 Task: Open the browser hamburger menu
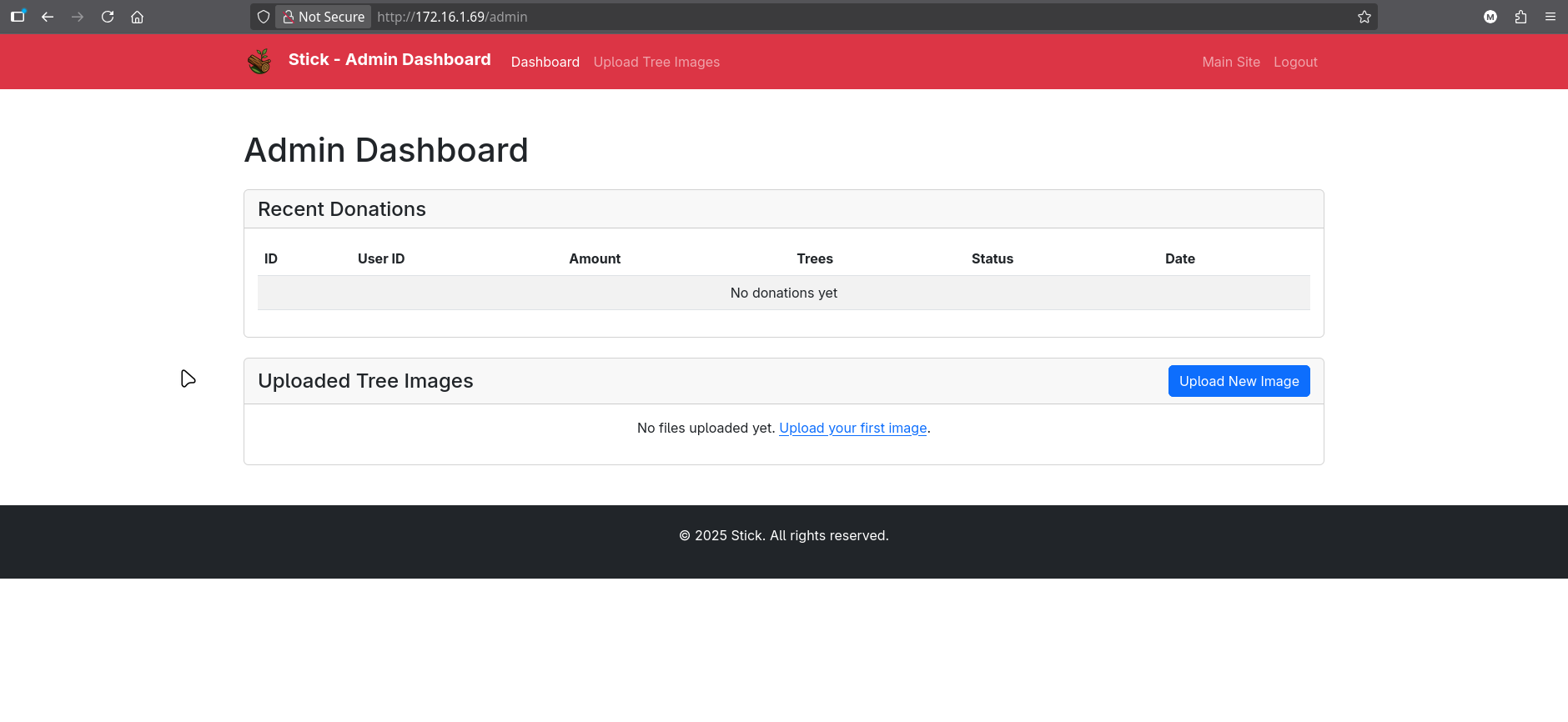1550,17
